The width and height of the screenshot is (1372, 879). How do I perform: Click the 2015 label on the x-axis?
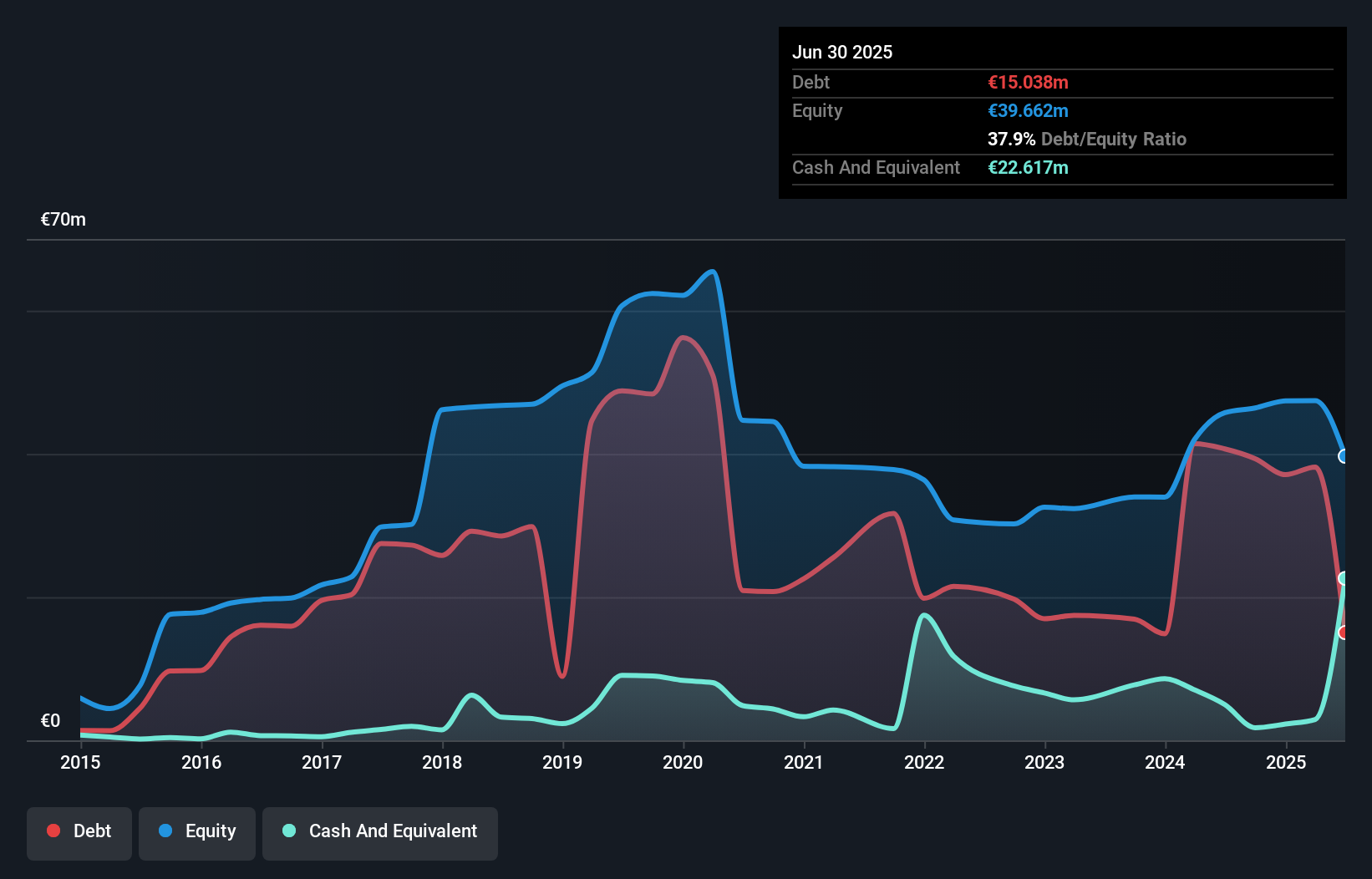click(x=80, y=762)
